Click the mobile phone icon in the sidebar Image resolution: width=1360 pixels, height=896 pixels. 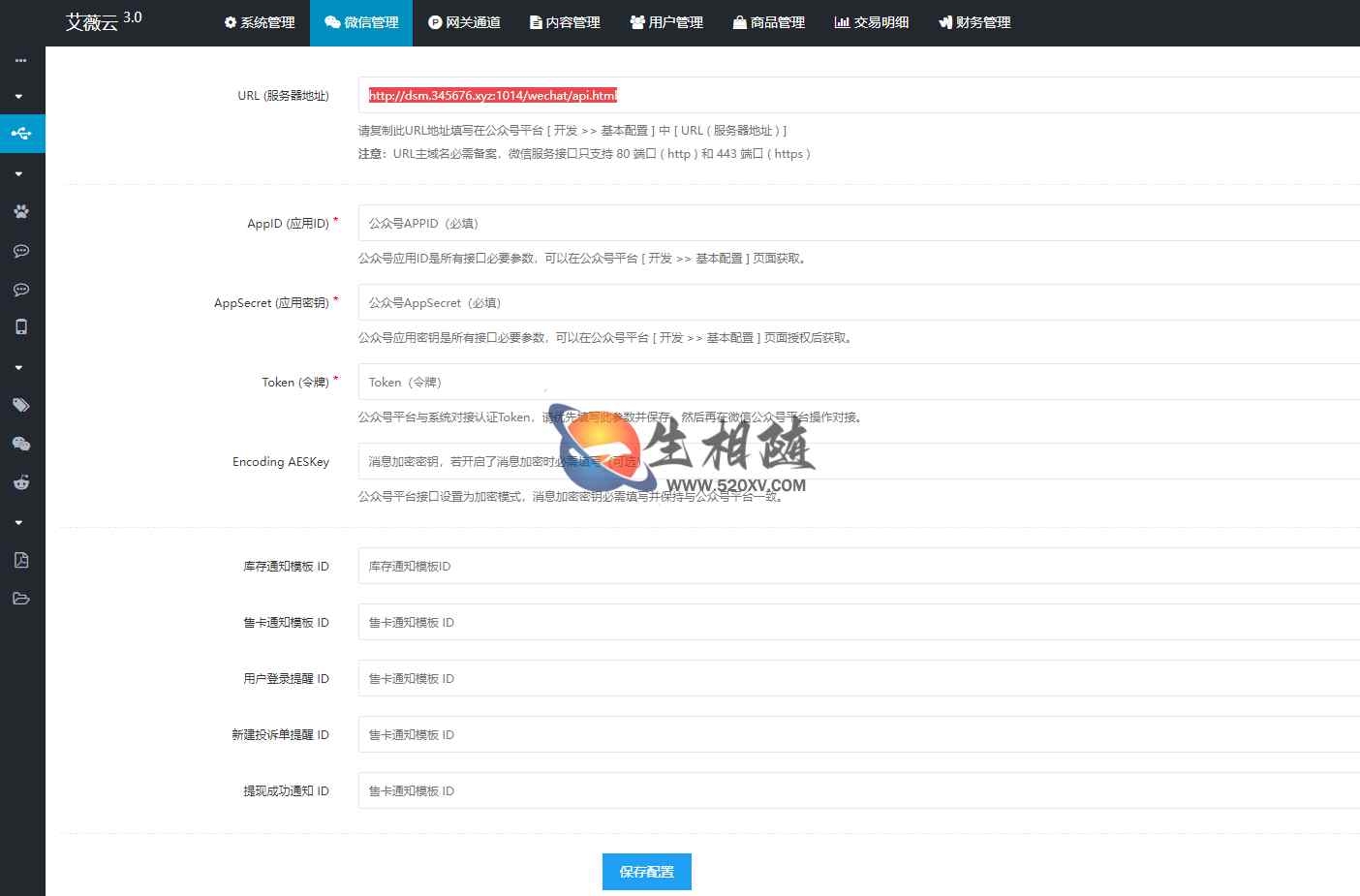(21, 326)
